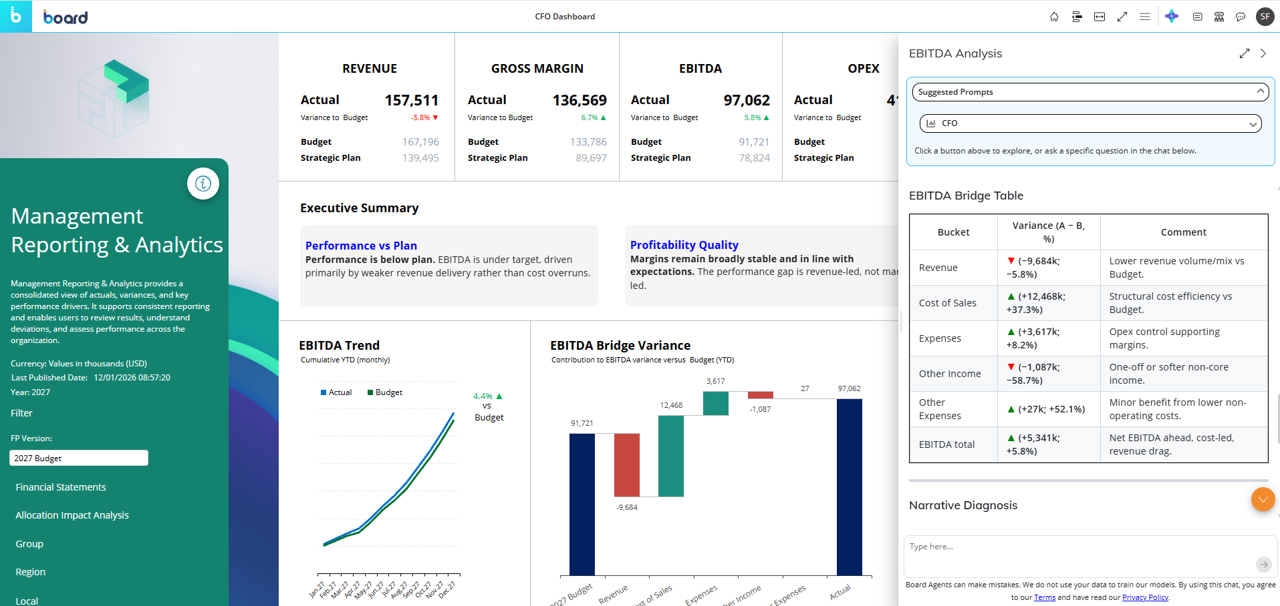Expand the EBITDA Analysis panel to full size
This screenshot has height=606, width=1280.
(x=1244, y=54)
